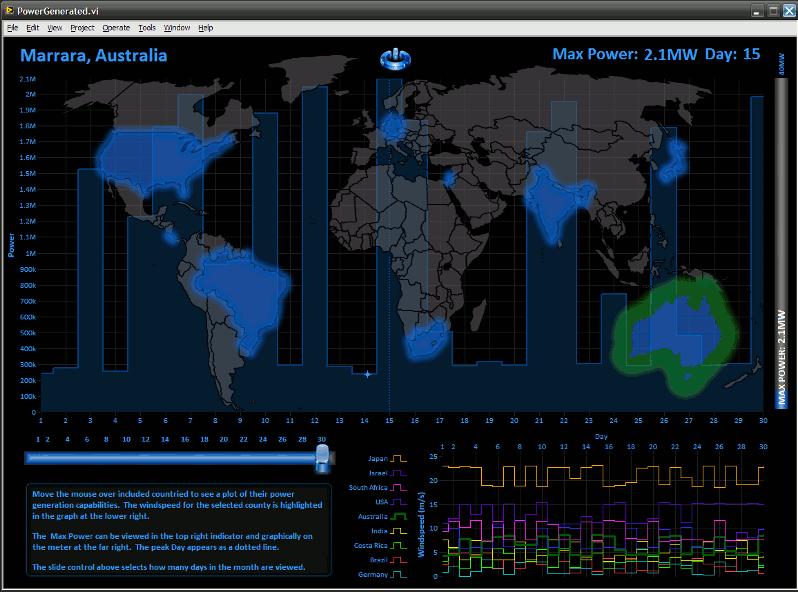Image resolution: width=798 pixels, height=592 pixels.
Task: Click the instruction text box
Action: pos(179,530)
